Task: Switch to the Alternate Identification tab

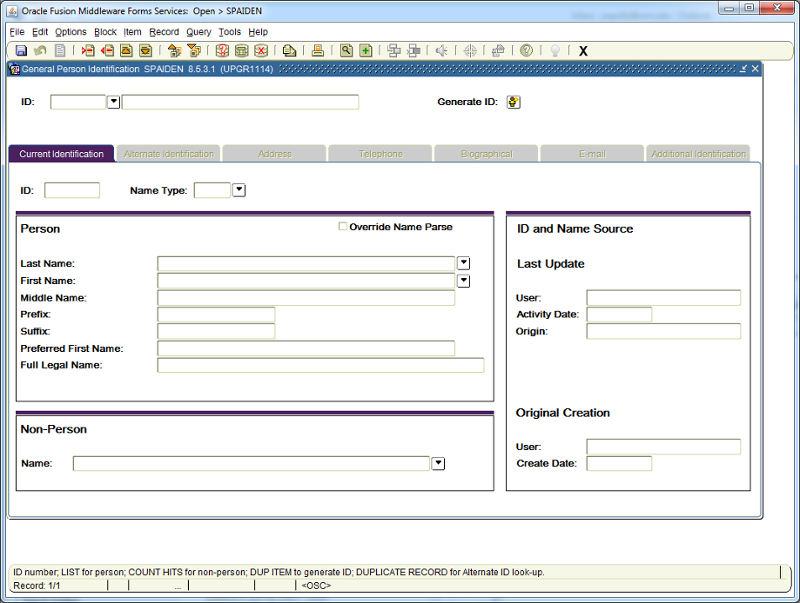Action: [168, 154]
